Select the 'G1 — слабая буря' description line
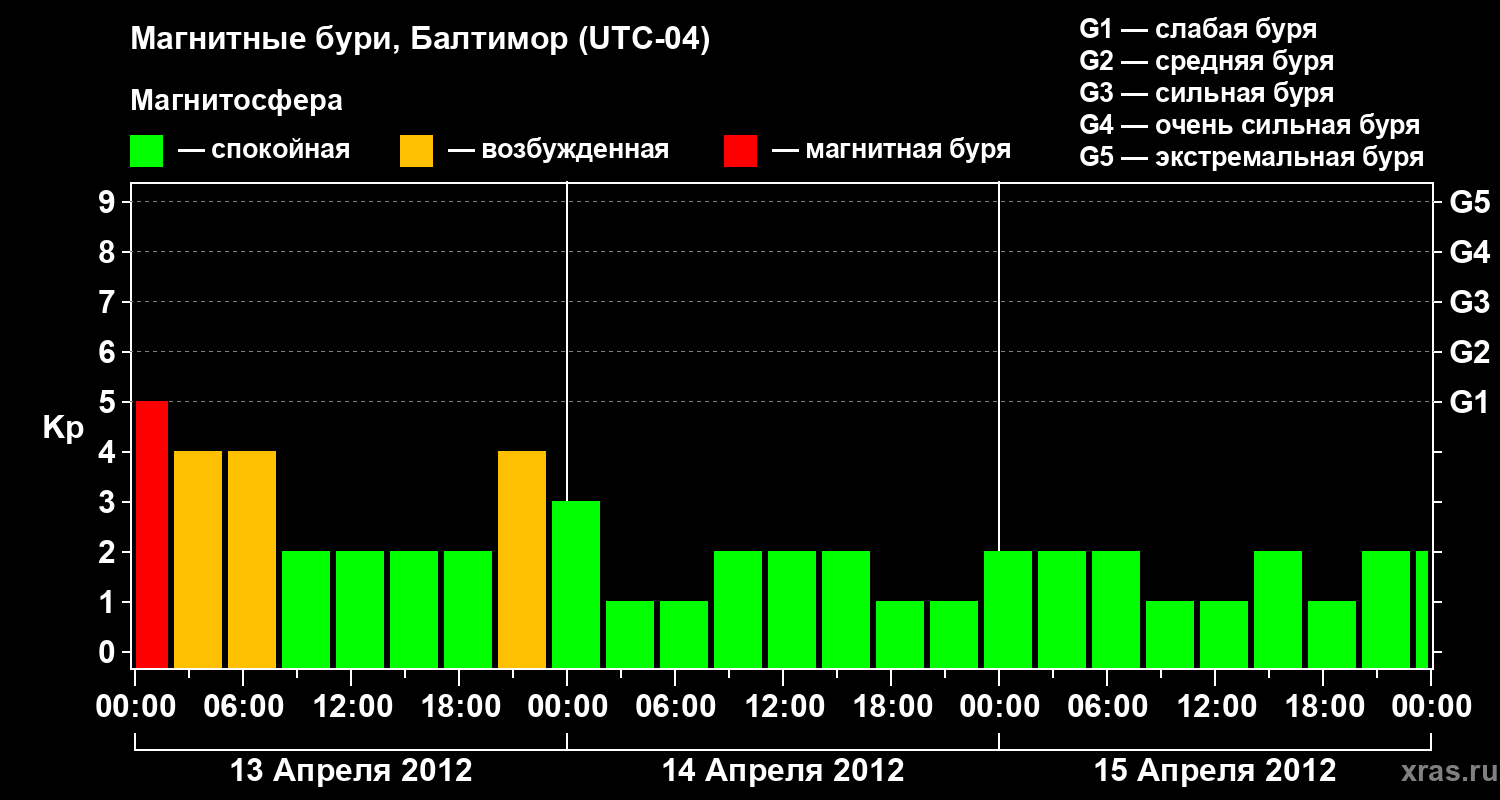Screen dimensions: 1500x800 pyautogui.click(x=1198, y=29)
